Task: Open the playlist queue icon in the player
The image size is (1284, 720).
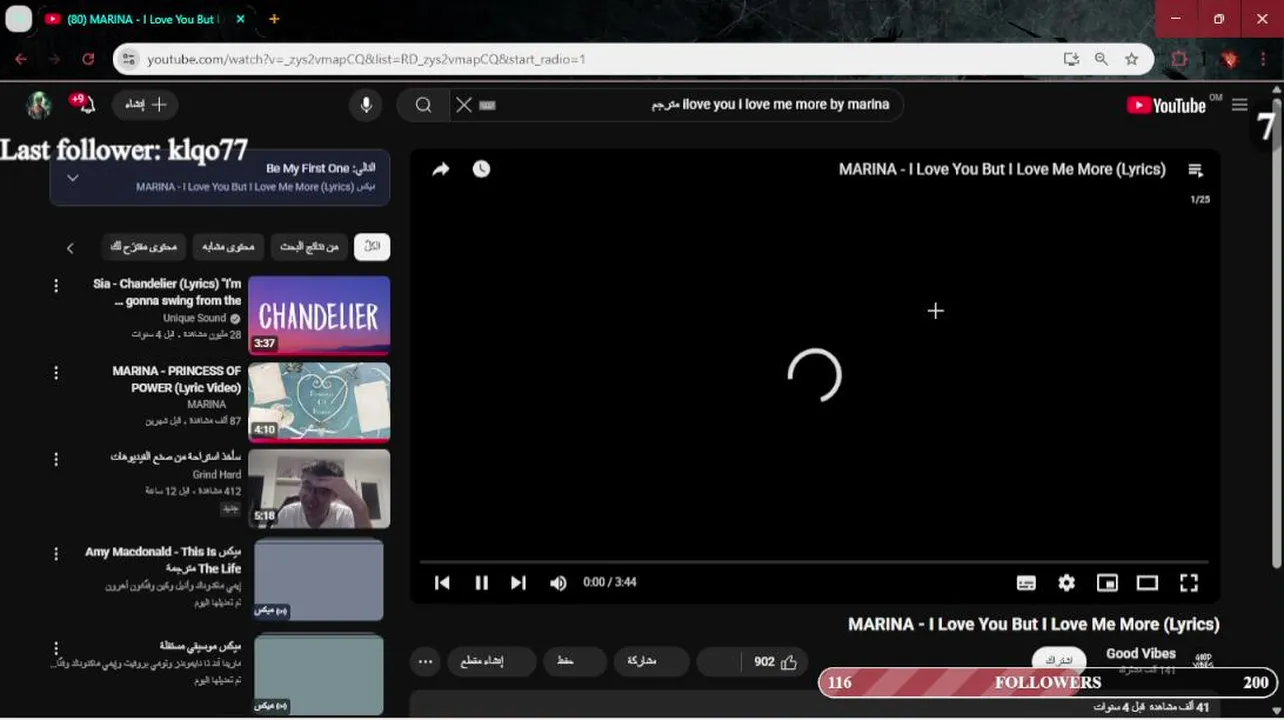Action: click(x=1196, y=170)
